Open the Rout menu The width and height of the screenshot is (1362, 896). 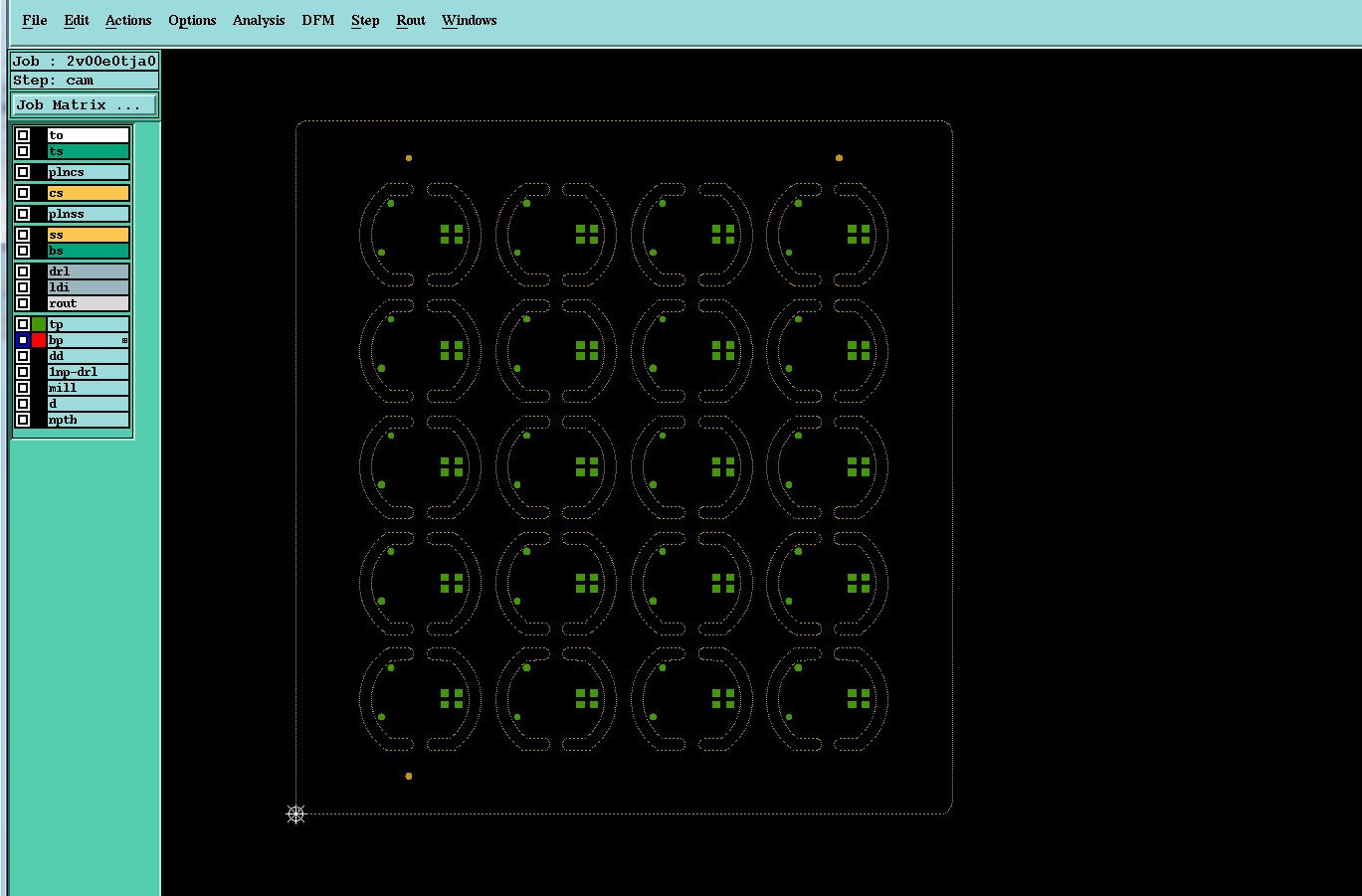pyautogui.click(x=411, y=20)
